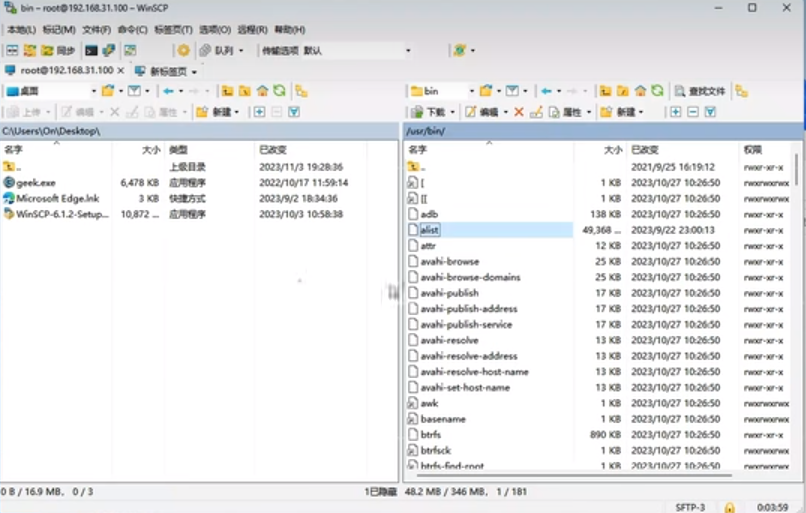
Task: Open the 选项(O) menu
Action: click(x=215, y=30)
